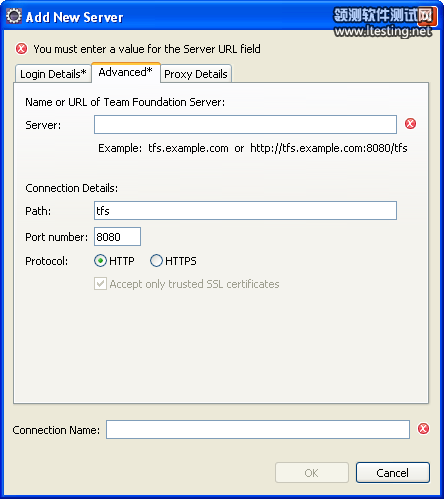The height and width of the screenshot is (499, 444).
Task: Select the HTTP protocol radio button
Action: click(100, 261)
